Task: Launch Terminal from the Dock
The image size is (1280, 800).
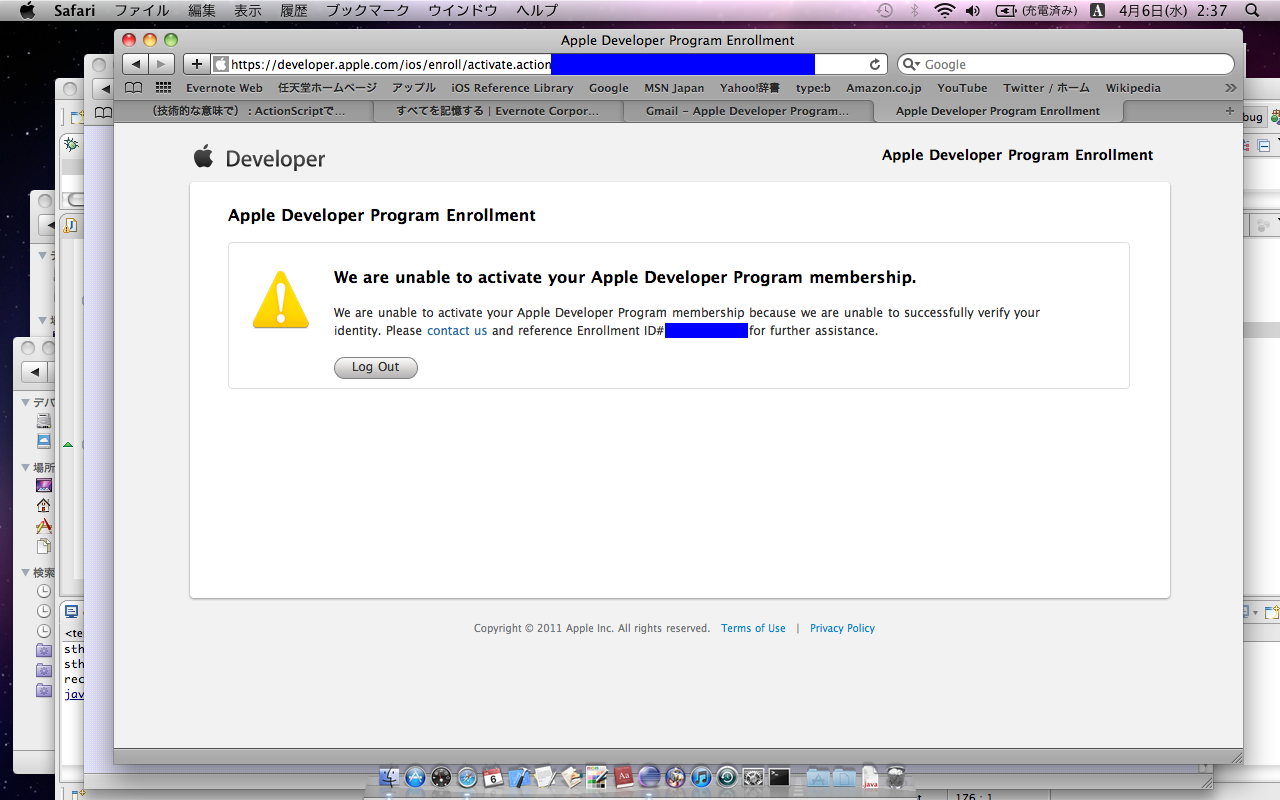Action: (x=780, y=777)
